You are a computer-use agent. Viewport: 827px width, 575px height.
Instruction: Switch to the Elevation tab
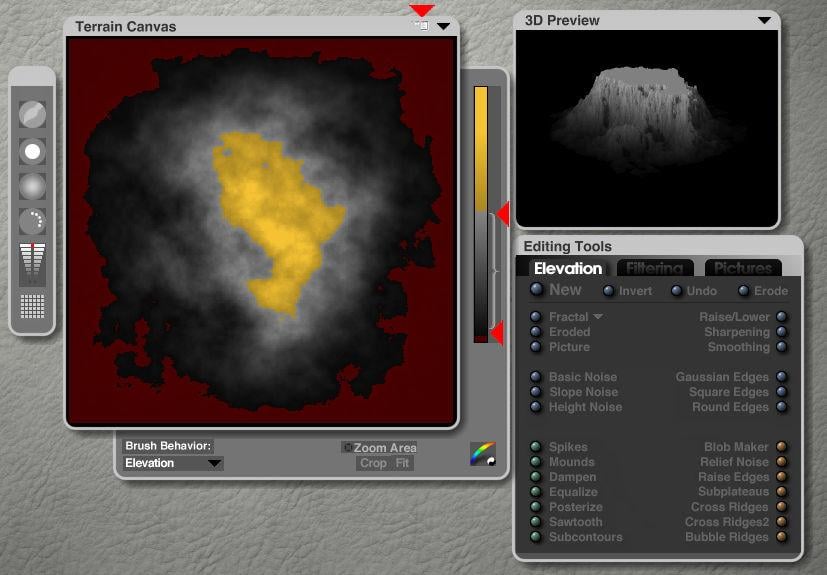click(x=568, y=268)
